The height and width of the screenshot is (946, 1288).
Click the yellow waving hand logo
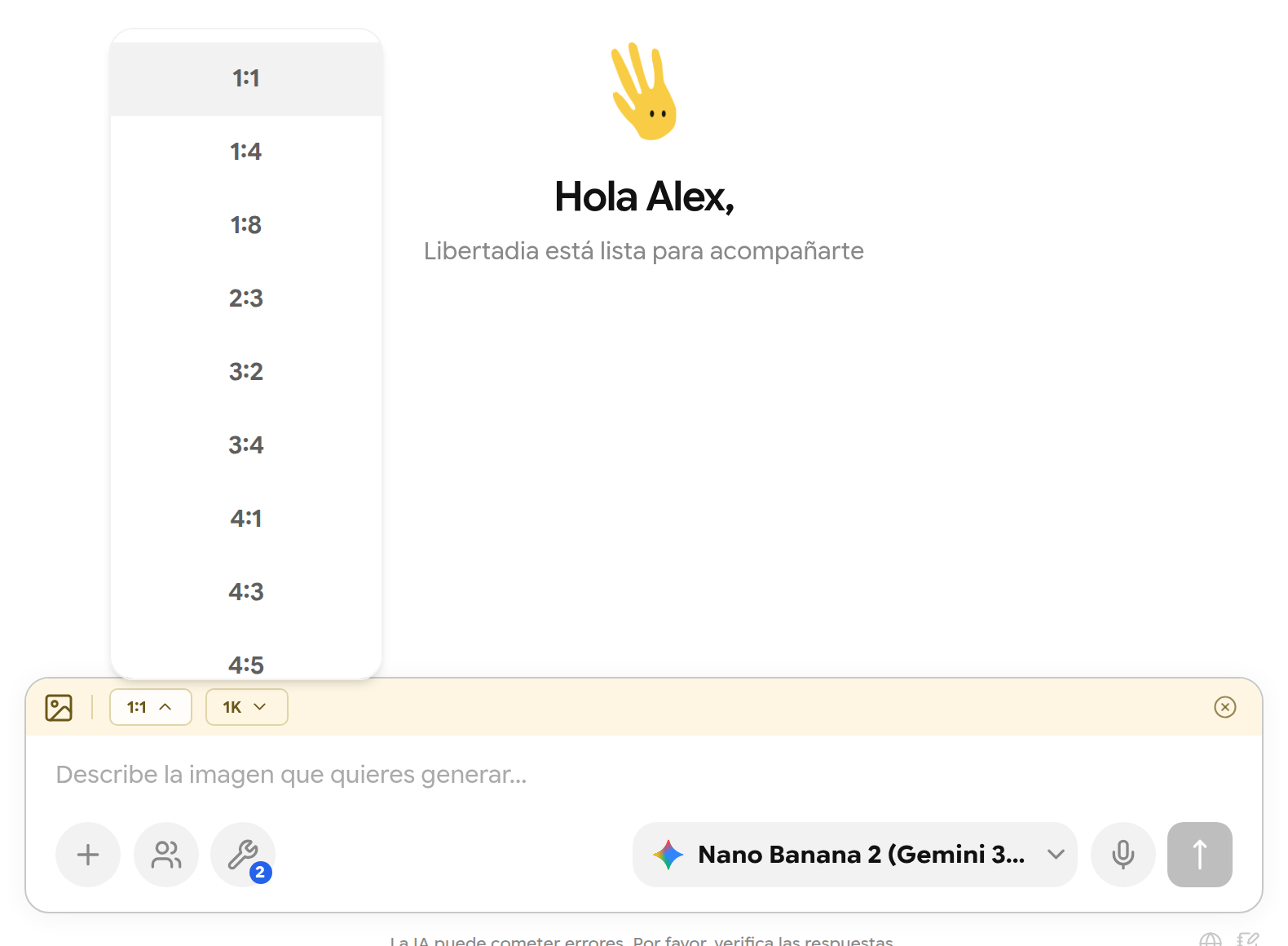click(644, 91)
